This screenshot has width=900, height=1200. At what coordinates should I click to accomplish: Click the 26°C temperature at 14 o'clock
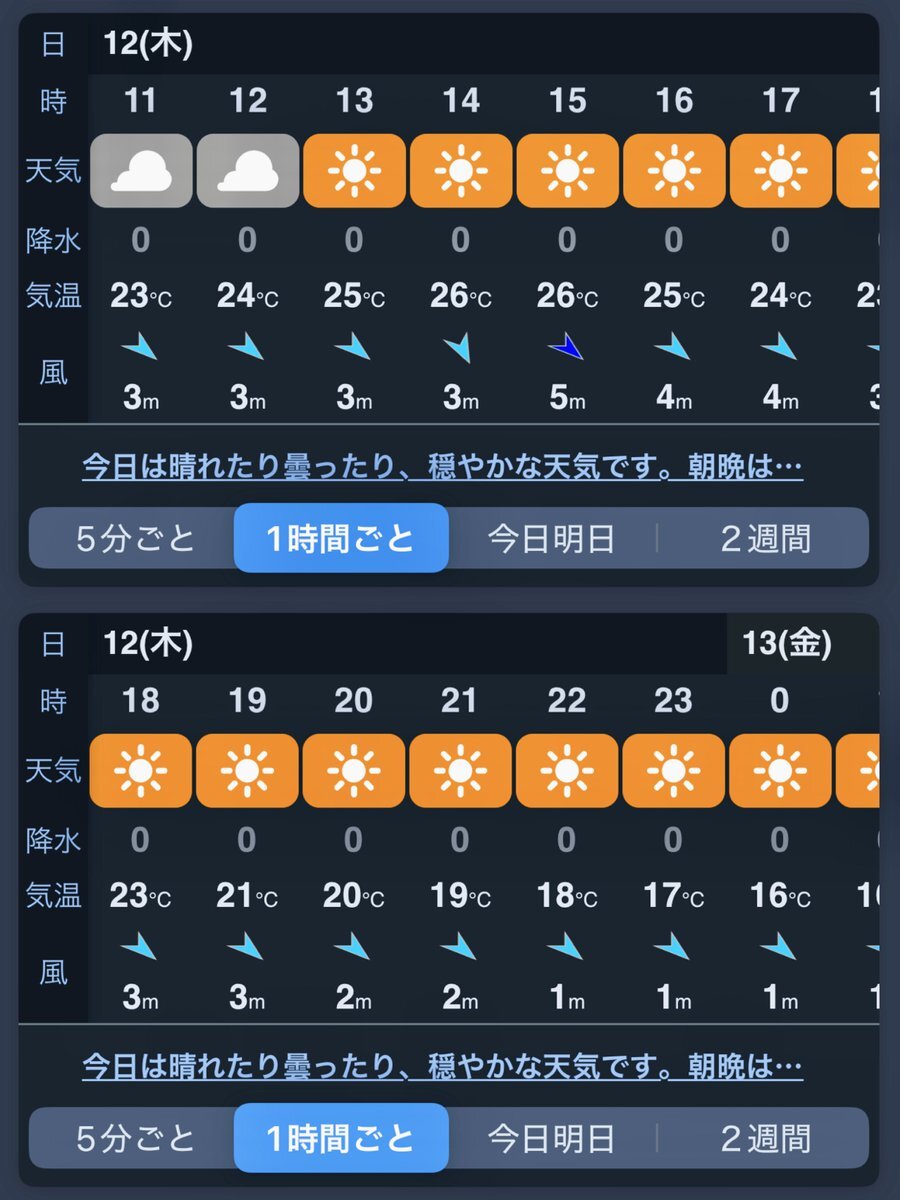[460, 296]
